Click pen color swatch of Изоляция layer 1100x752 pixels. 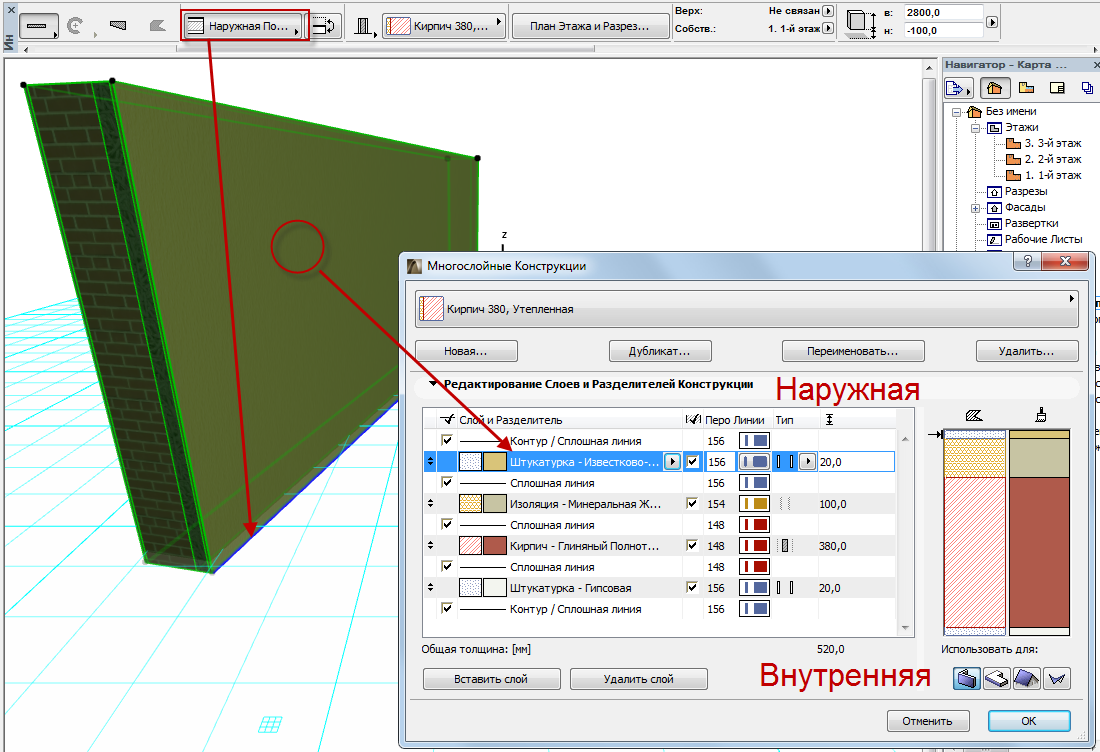point(754,503)
